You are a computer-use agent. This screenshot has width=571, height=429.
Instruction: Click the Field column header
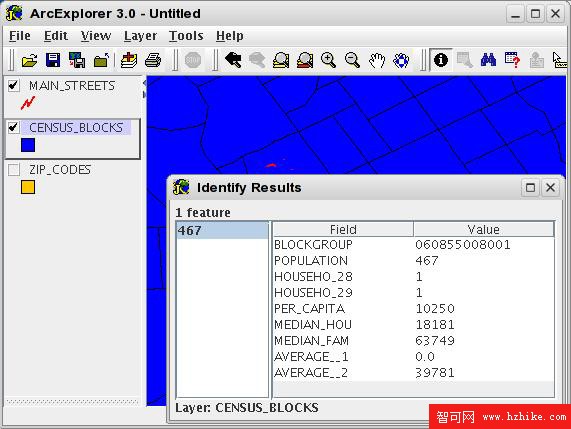(343, 229)
